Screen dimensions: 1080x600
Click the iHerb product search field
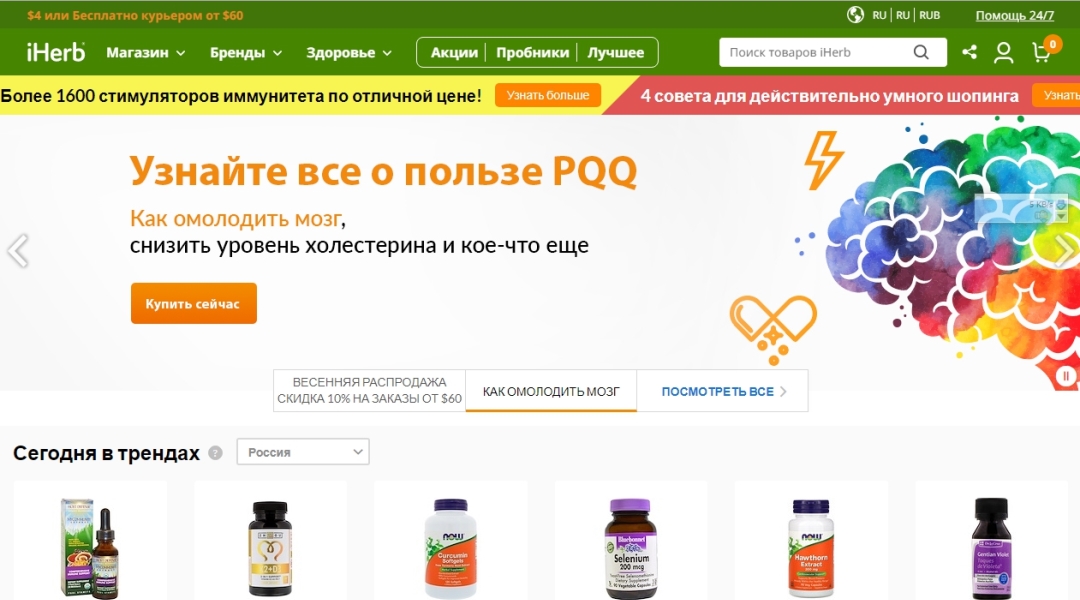816,52
